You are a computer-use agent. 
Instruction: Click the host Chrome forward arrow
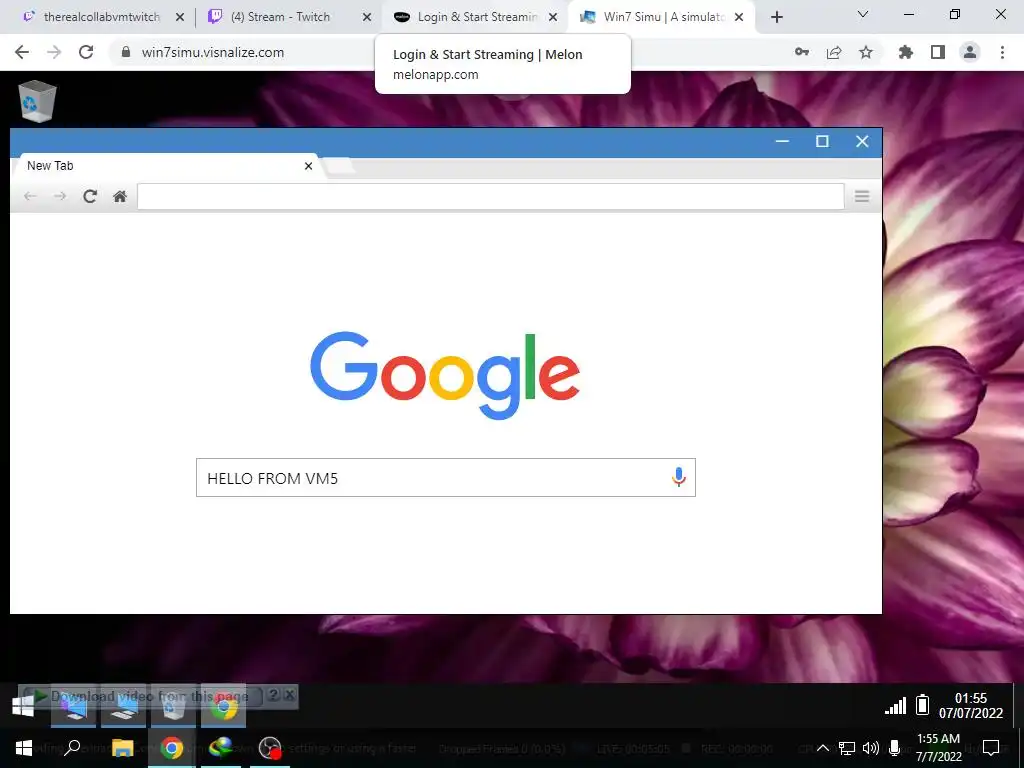pos(54,52)
